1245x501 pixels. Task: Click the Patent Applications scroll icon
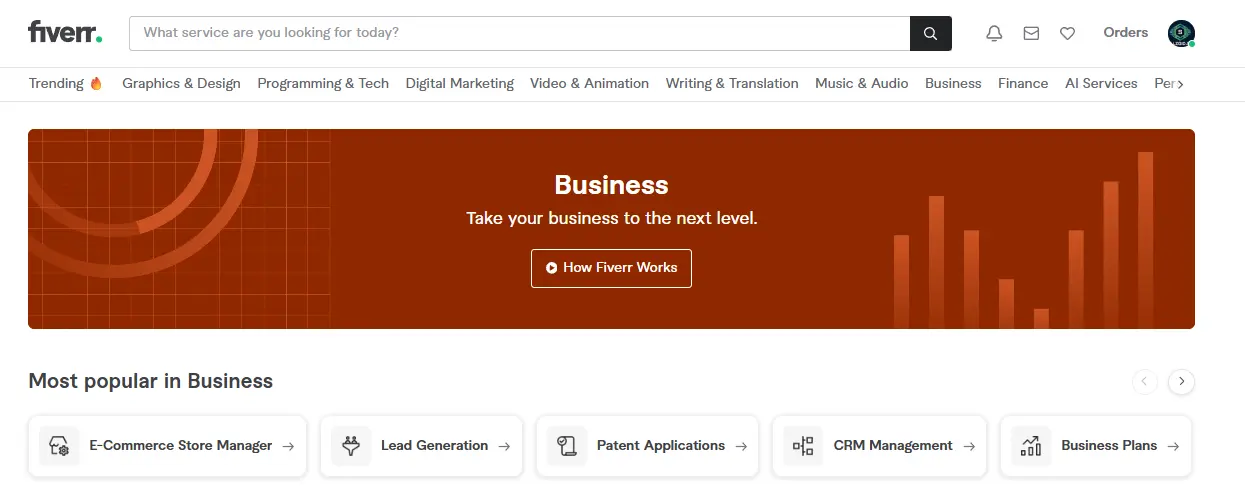click(x=567, y=446)
